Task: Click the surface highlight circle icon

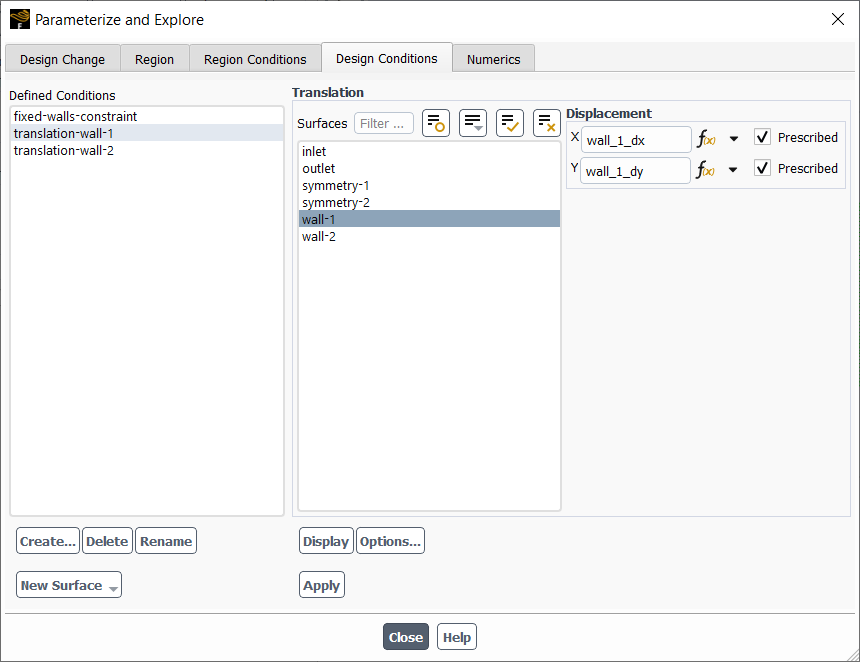Action: click(x=435, y=123)
